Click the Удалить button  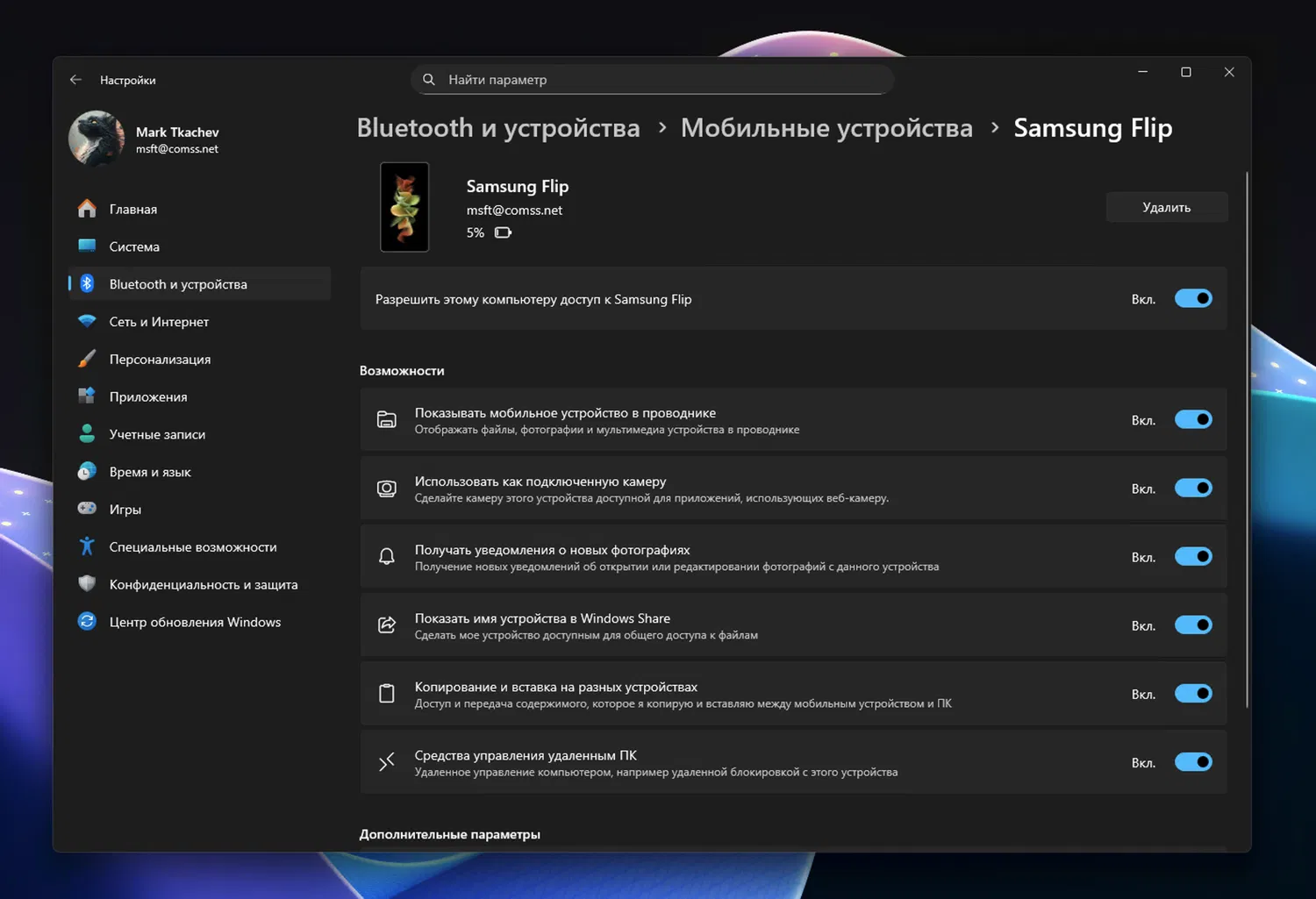pyautogui.click(x=1167, y=207)
